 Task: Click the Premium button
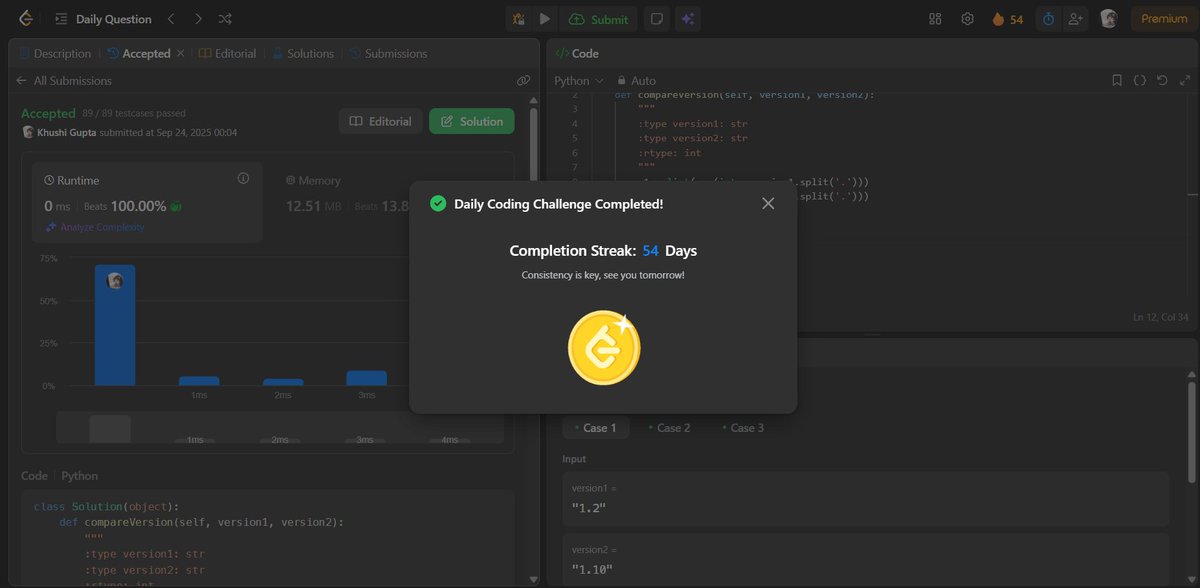pyautogui.click(x=1164, y=19)
